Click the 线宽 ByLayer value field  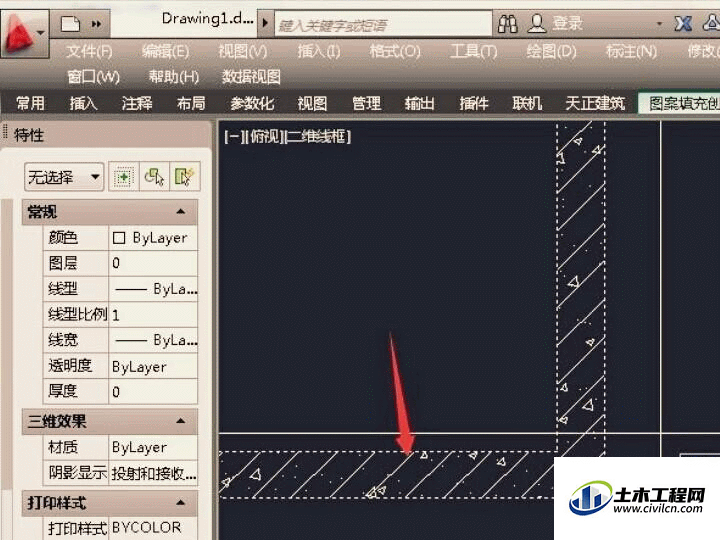pyautogui.click(x=153, y=340)
